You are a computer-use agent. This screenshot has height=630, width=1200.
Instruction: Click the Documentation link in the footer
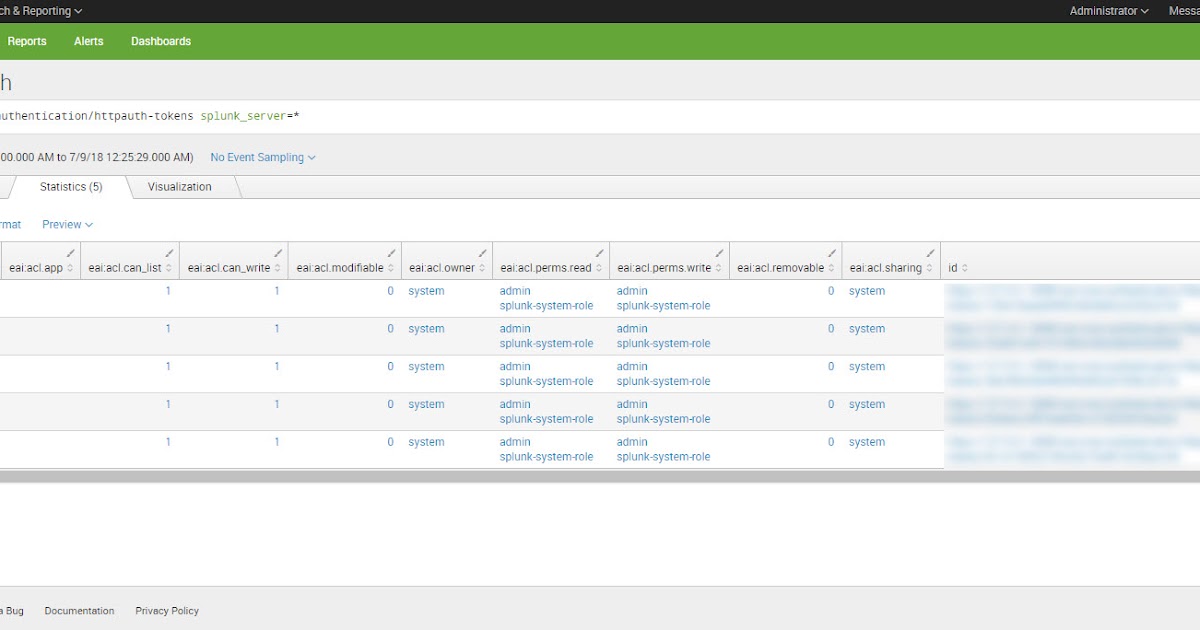click(x=79, y=610)
